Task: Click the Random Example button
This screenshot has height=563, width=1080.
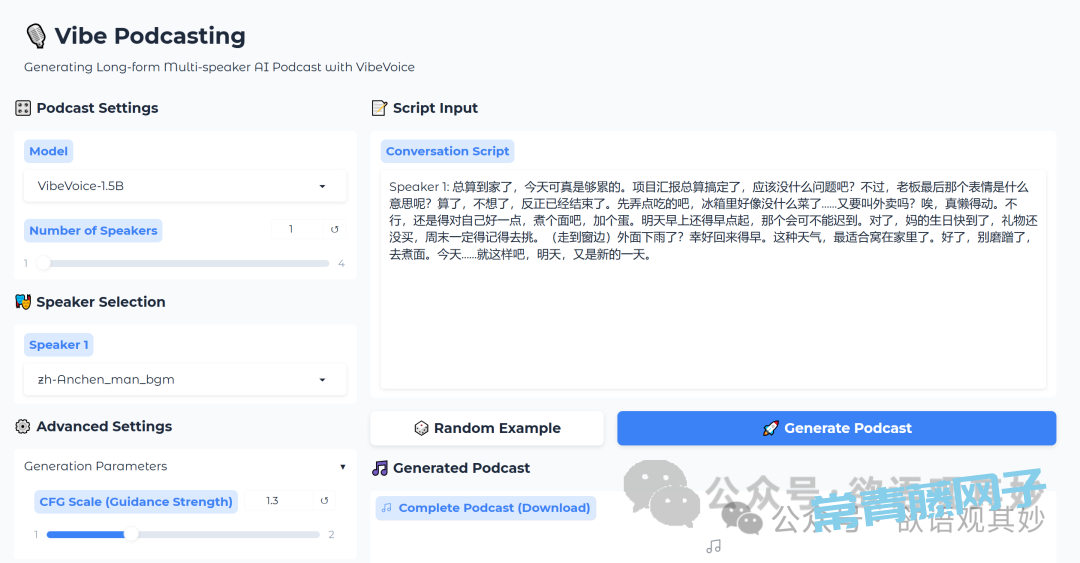Action: pyautogui.click(x=487, y=428)
